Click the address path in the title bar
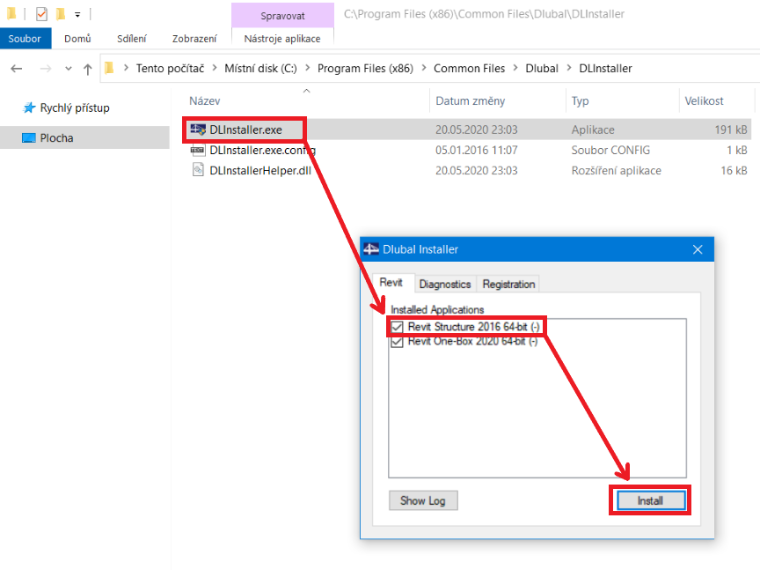 coord(484,14)
